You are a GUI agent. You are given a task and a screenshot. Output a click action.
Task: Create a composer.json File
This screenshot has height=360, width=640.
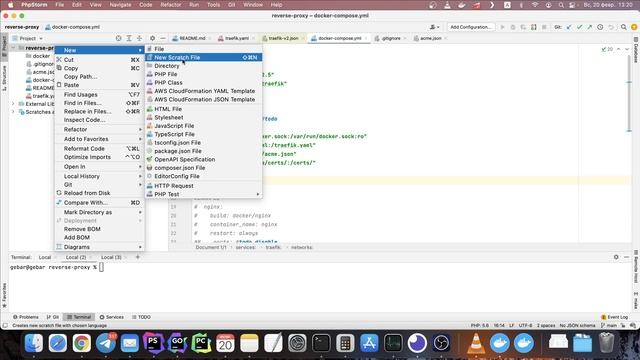pyautogui.click(x=203, y=168)
